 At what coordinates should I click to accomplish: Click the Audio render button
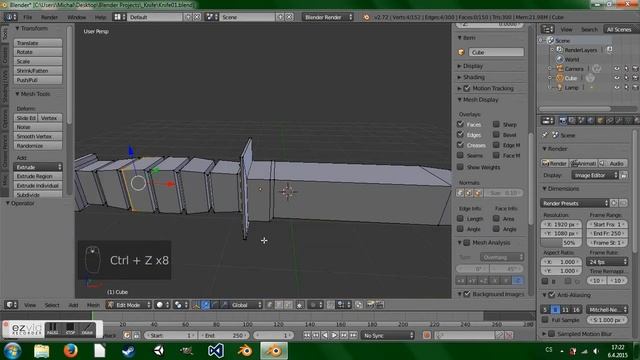pyautogui.click(x=613, y=163)
